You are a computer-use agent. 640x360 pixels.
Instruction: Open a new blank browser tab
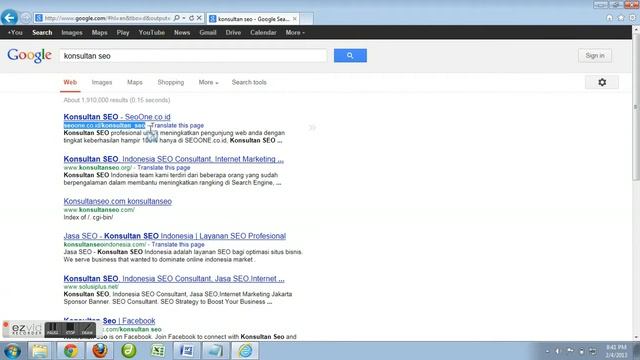(307, 19)
